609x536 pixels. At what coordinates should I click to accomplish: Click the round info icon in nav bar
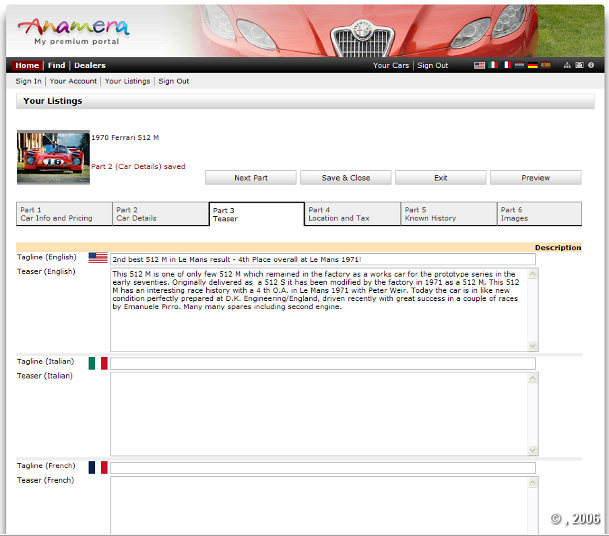tap(591, 65)
